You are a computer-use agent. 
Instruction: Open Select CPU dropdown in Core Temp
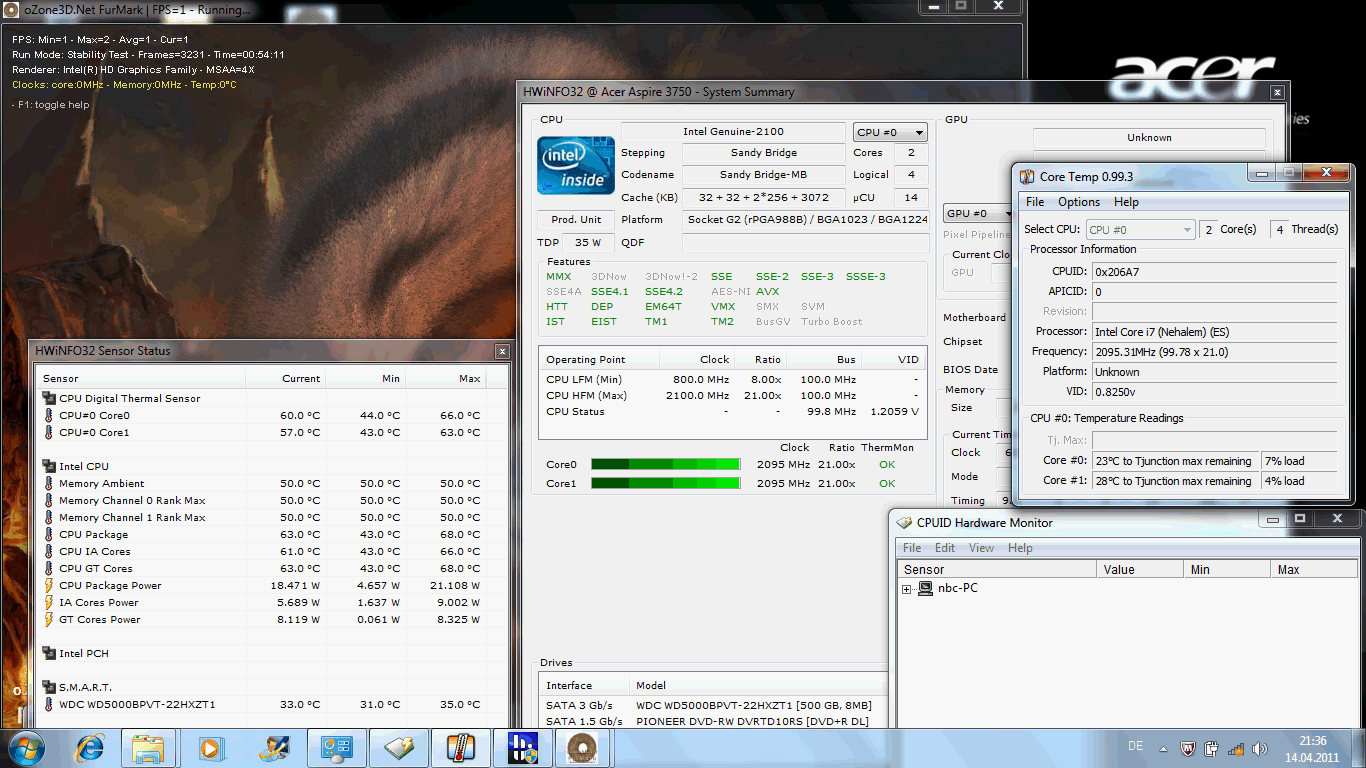[1140, 229]
